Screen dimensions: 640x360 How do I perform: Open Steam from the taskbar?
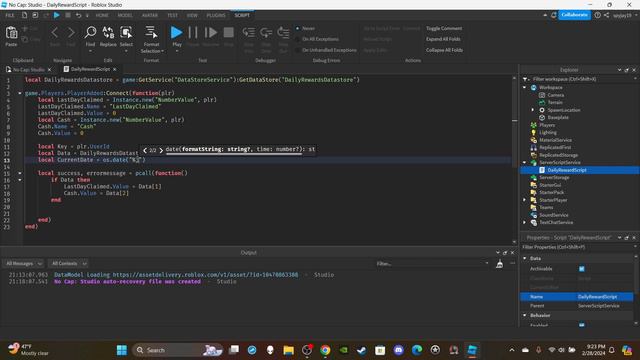pyautogui.click(x=362, y=350)
